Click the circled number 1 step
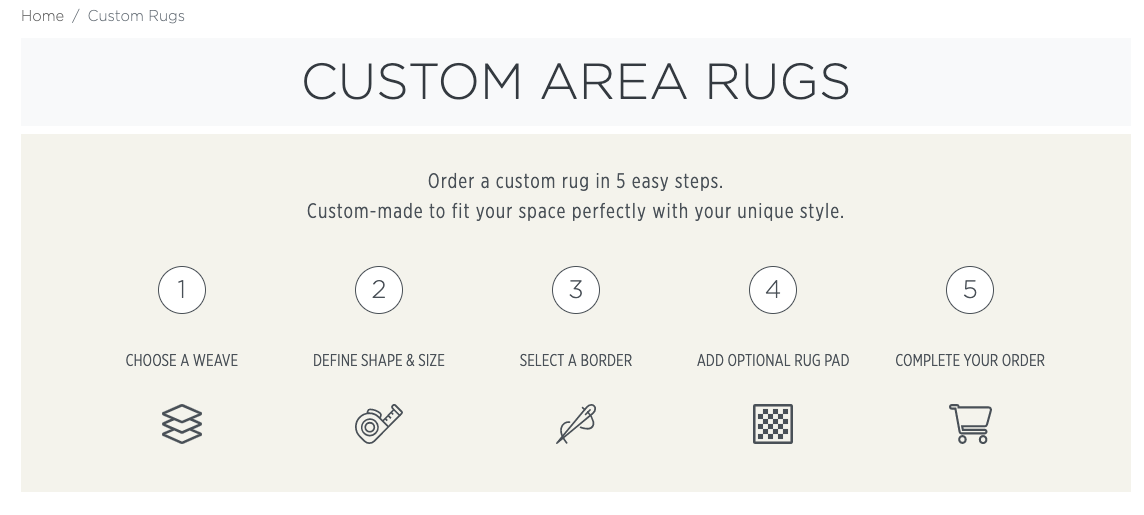1144x515 pixels. tap(182, 290)
